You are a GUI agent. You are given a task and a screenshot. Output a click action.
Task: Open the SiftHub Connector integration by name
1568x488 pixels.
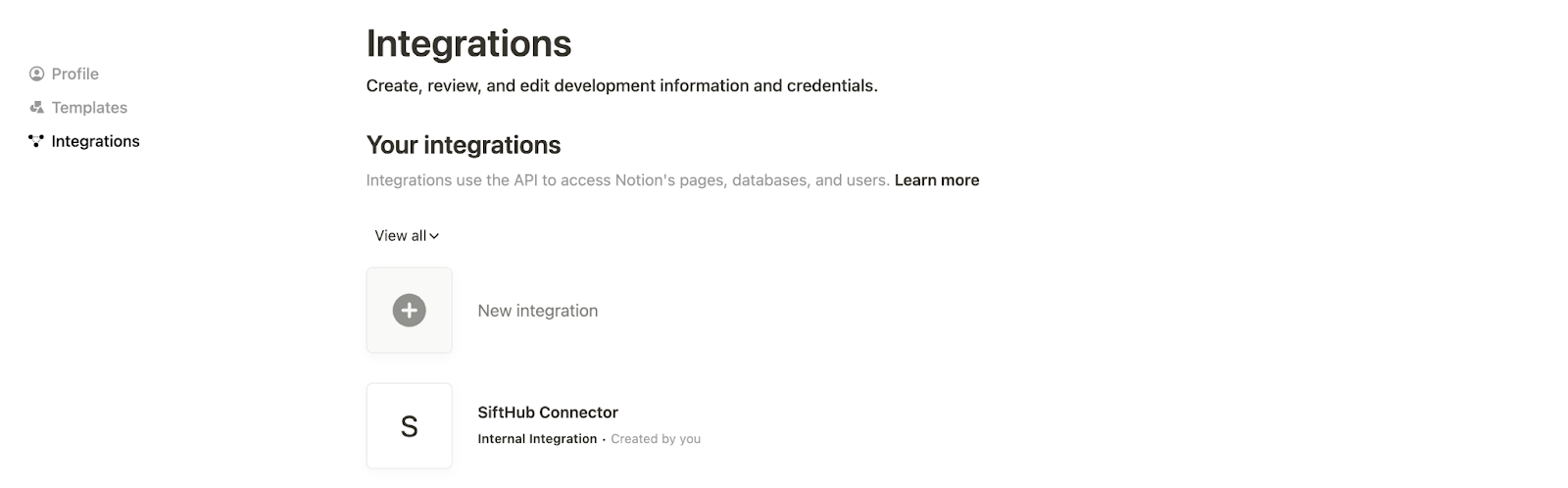point(547,413)
